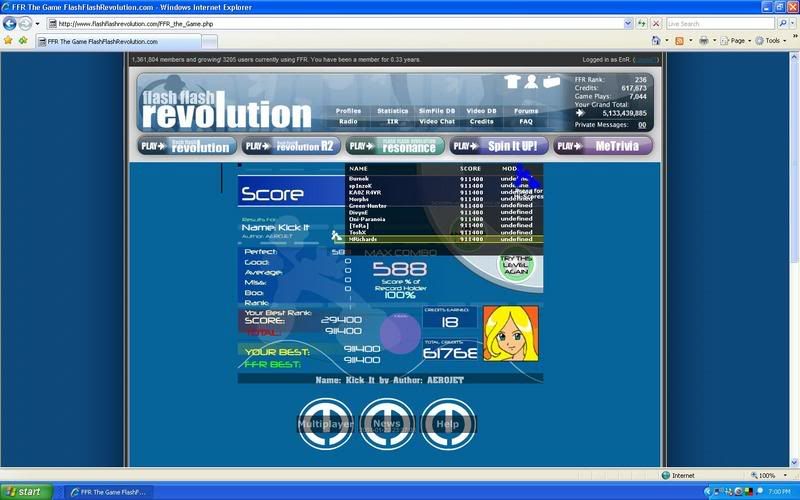Screen dimensions: 800x500
Task: Click the Play Flash Flash Revolution button
Action: point(187,146)
